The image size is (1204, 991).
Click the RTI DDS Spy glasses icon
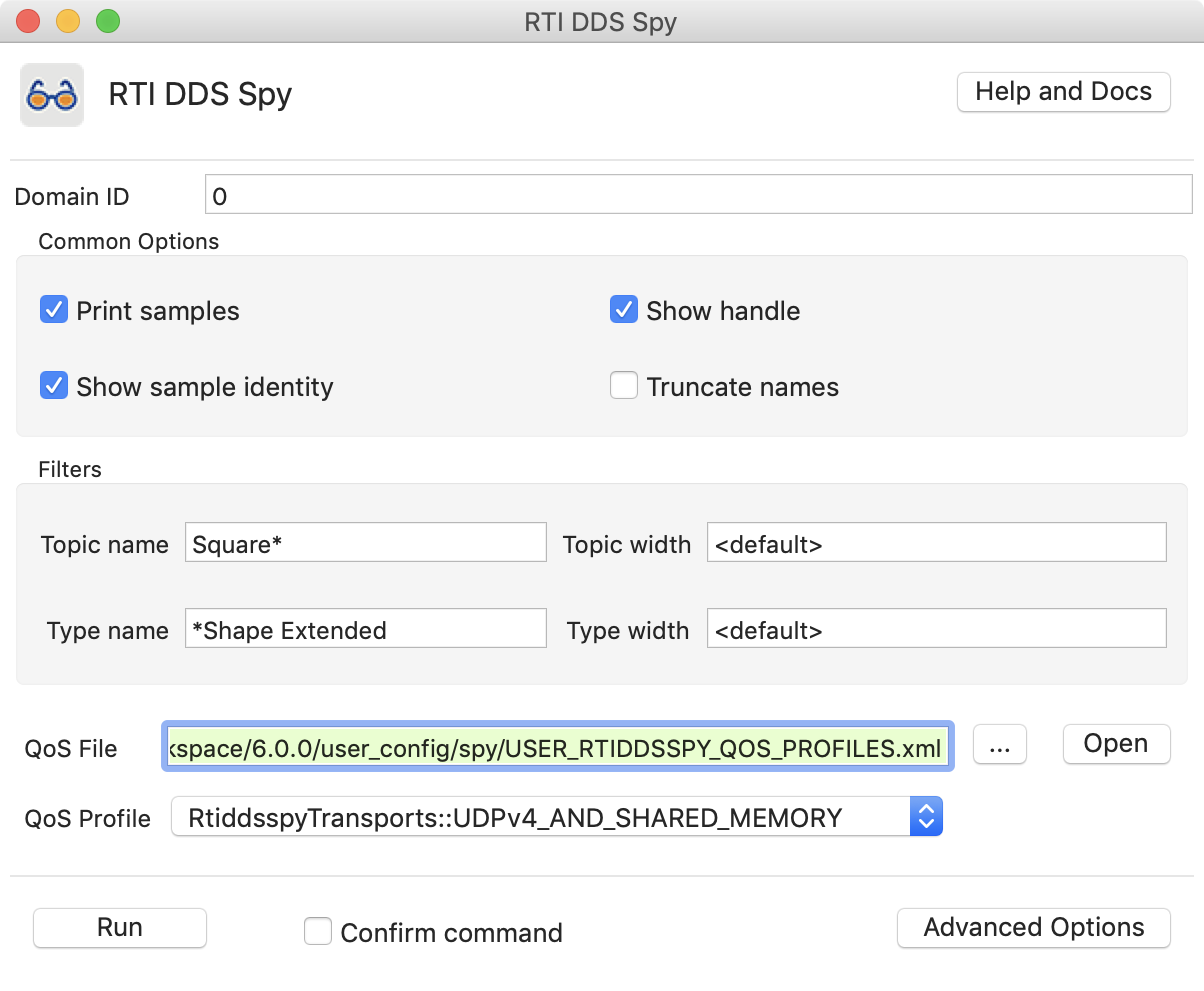point(52,95)
